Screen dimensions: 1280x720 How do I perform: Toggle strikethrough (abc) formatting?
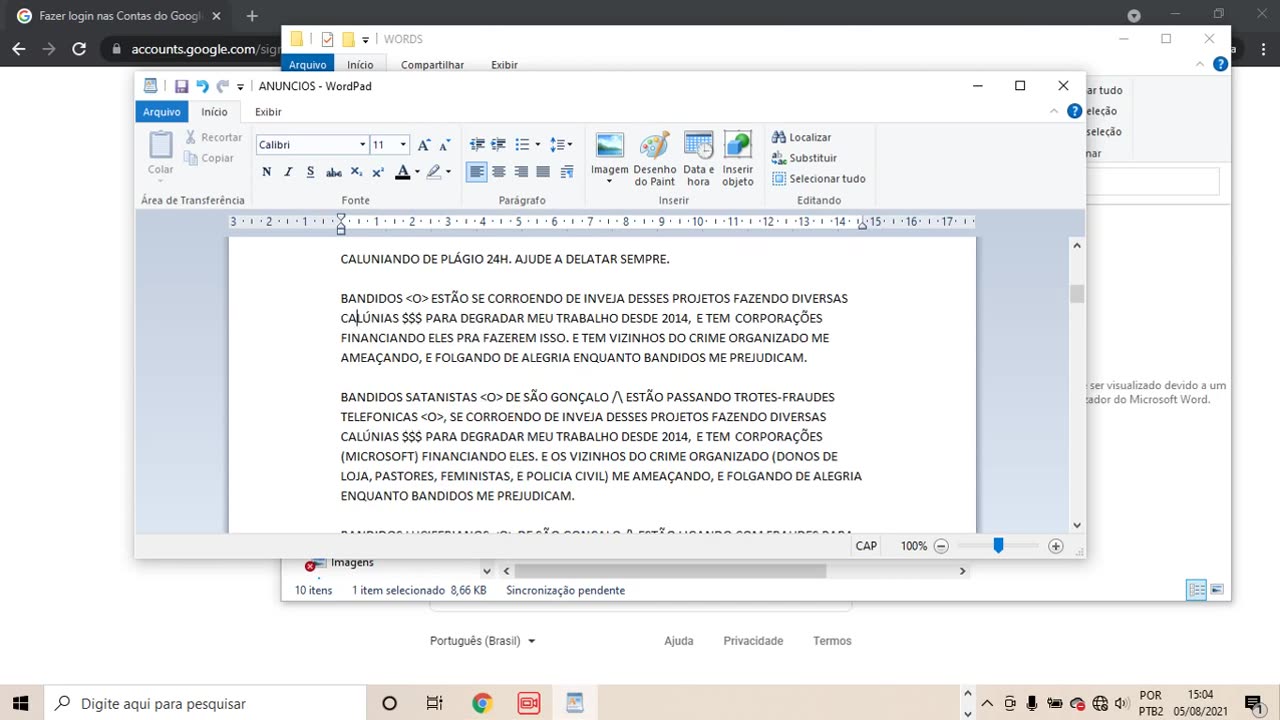[x=334, y=172]
